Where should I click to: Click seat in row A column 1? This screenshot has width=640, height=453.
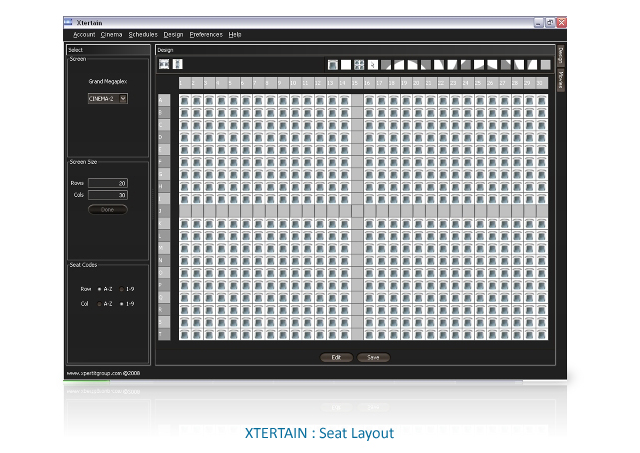tap(184, 100)
